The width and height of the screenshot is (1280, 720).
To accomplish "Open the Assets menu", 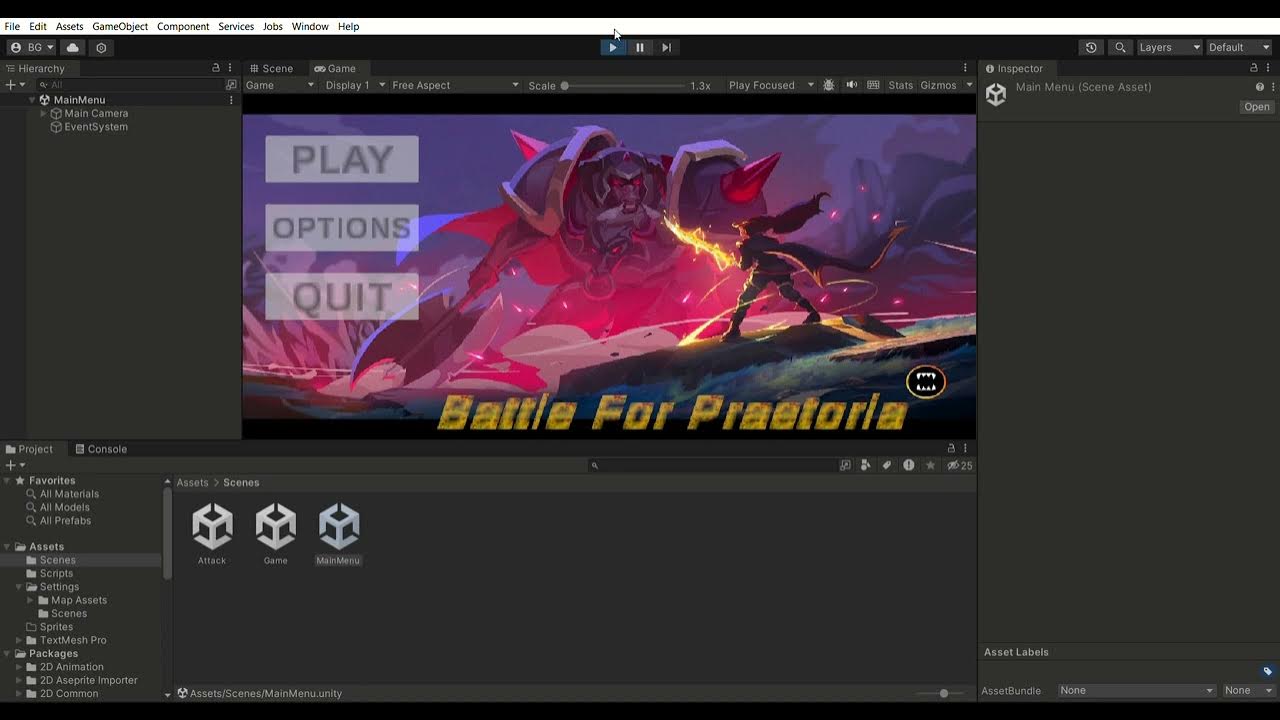I will point(70,26).
